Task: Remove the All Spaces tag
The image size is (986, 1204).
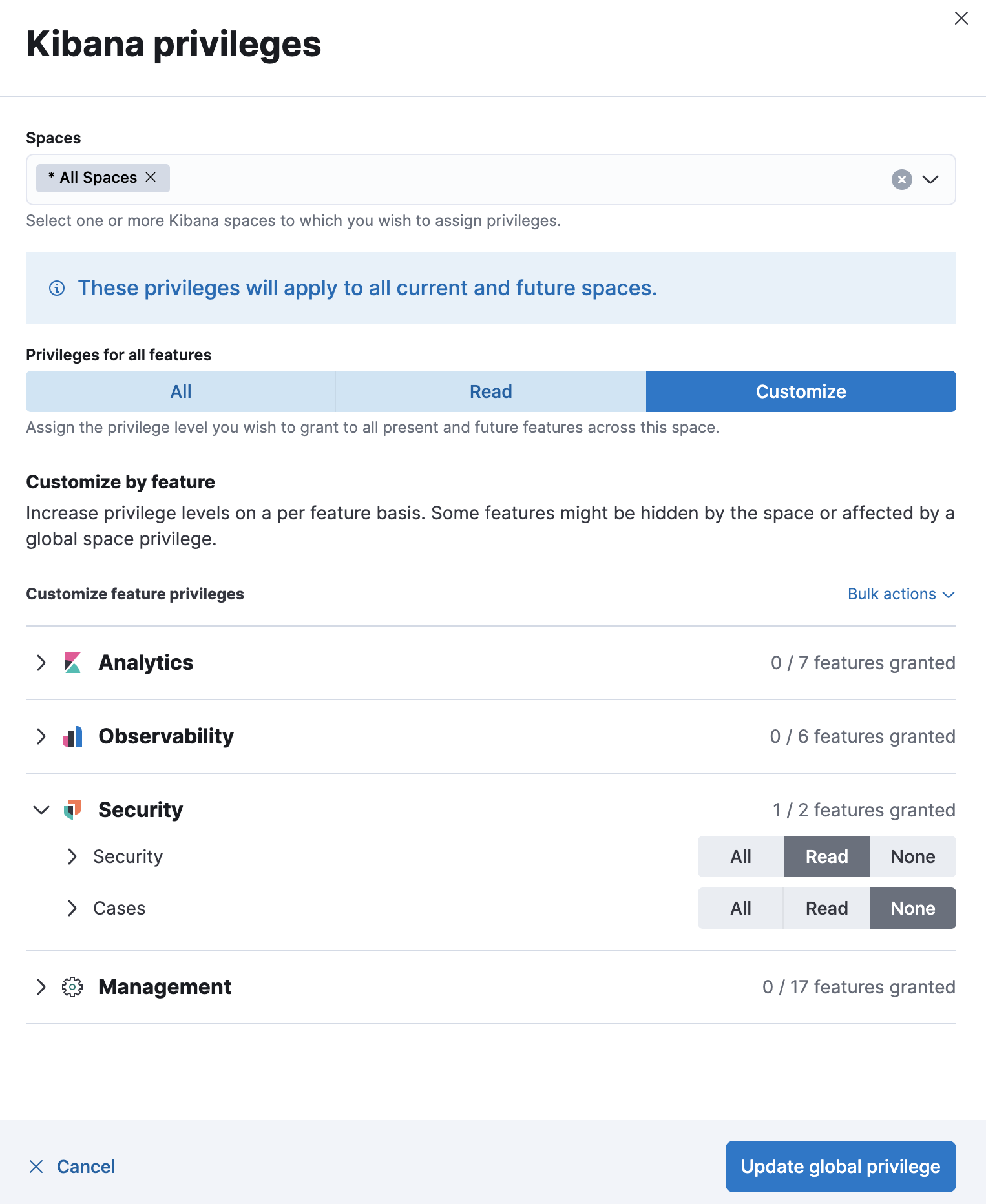Action: point(152,177)
